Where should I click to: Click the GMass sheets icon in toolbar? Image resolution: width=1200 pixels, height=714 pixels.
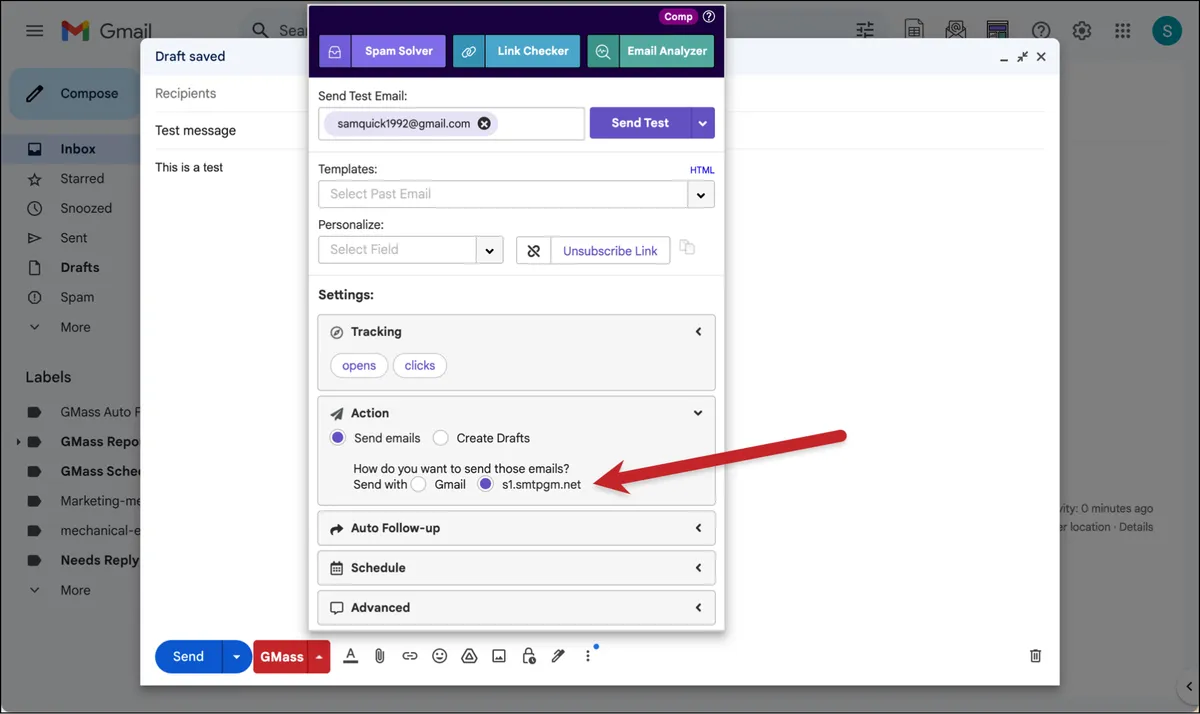[x=913, y=30]
